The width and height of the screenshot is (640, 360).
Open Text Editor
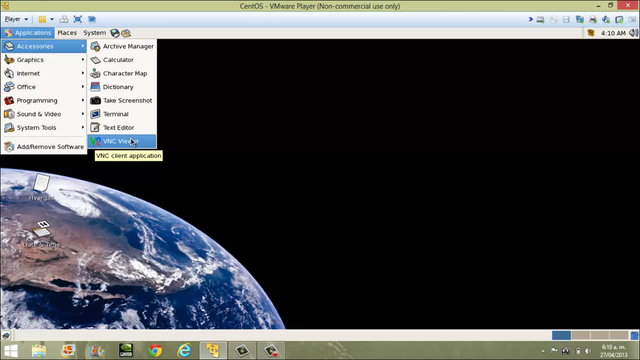[122, 127]
